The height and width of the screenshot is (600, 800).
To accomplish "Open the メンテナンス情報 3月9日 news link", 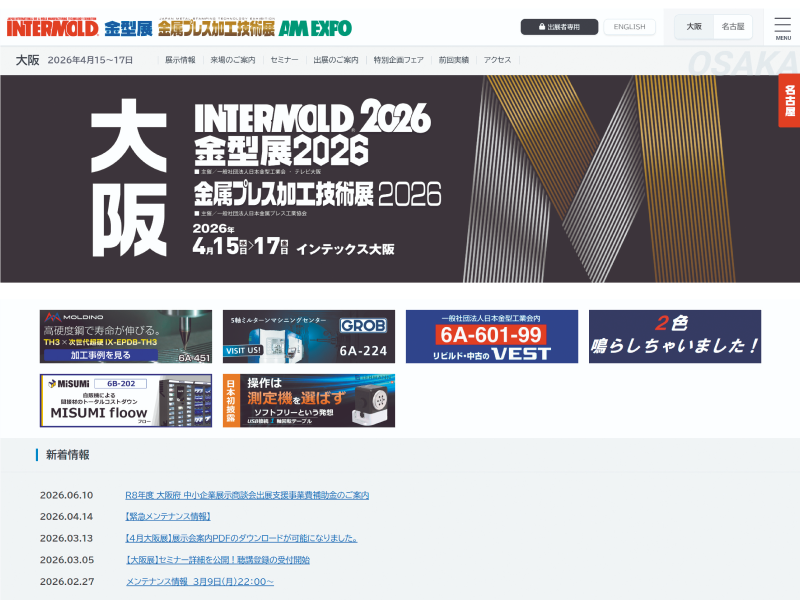I will (x=200, y=582).
